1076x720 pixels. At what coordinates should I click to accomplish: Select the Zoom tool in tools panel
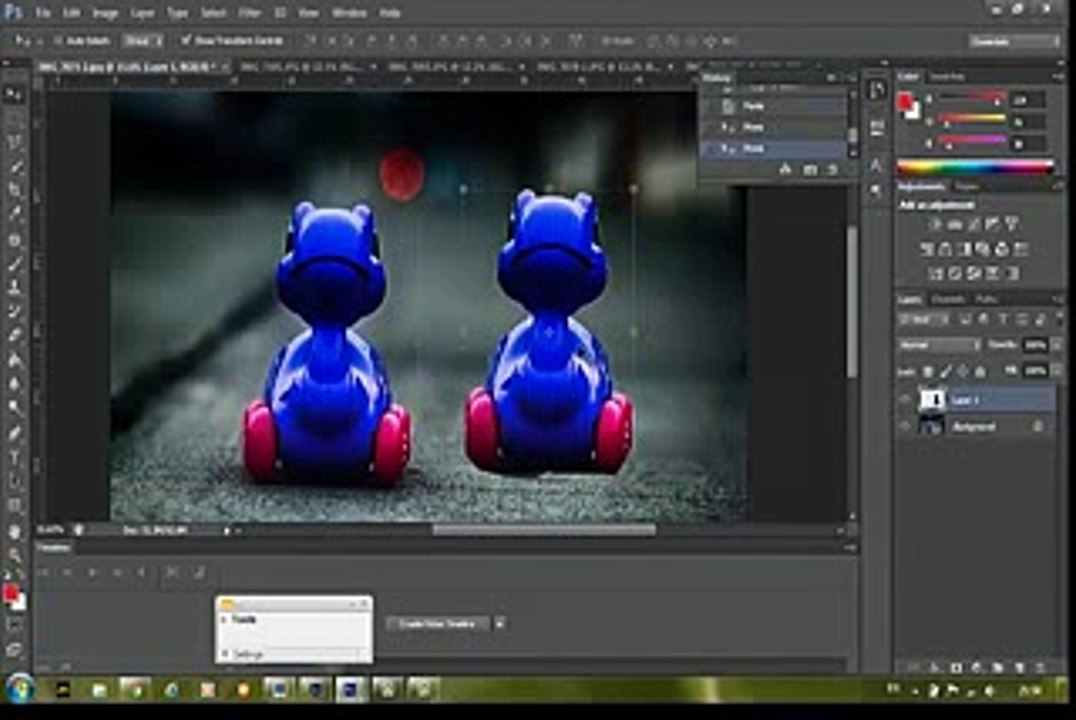pyautogui.click(x=14, y=555)
